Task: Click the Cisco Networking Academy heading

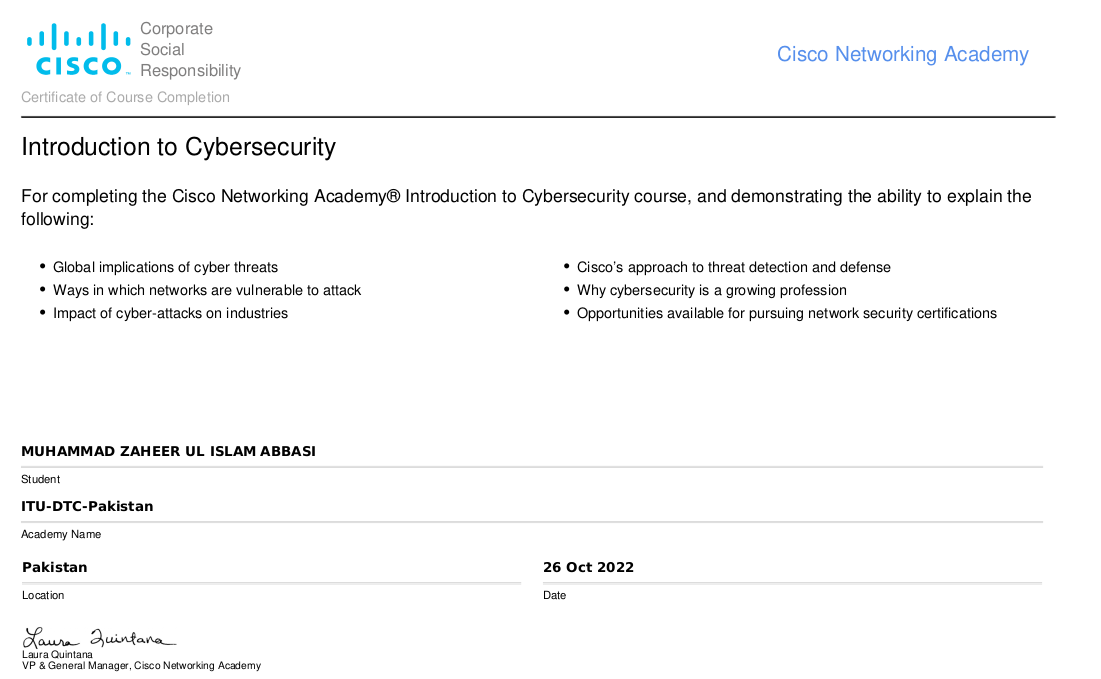Action: coord(902,54)
